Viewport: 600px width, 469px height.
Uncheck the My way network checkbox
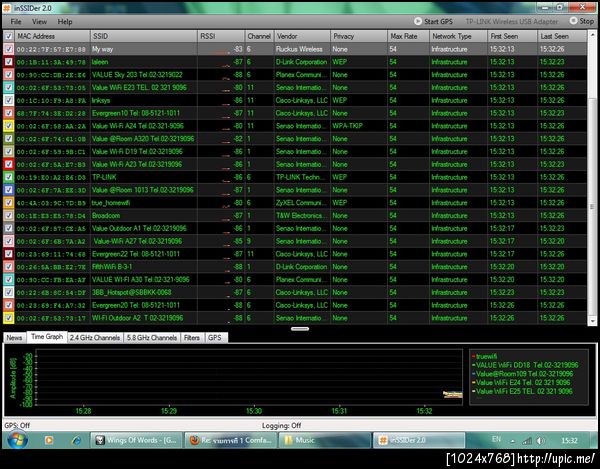click(x=8, y=49)
